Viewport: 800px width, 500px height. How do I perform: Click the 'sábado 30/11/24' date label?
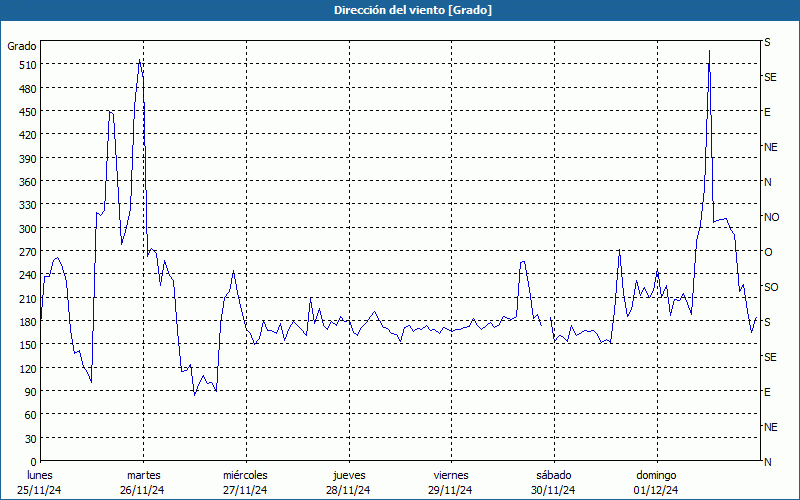[554, 483]
